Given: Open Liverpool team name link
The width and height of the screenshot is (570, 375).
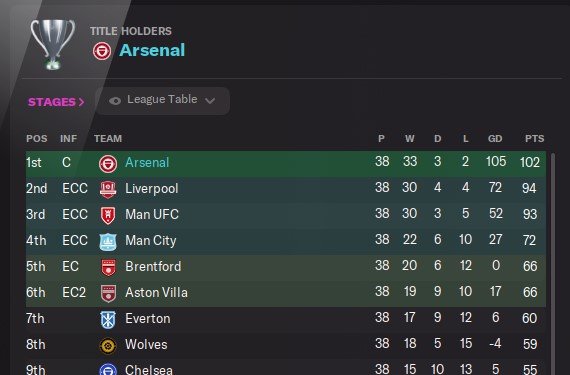Looking at the screenshot, I should coord(152,189).
